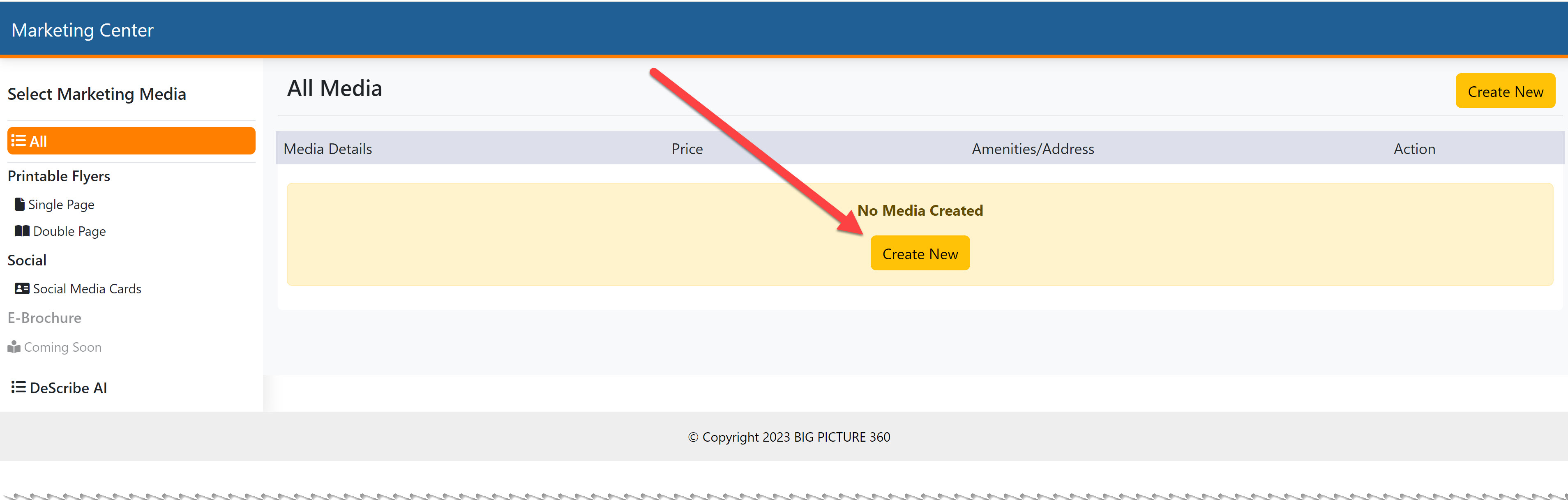The height and width of the screenshot is (500, 1568).
Task: Open Double Page flyers
Action: click(69, 232)
